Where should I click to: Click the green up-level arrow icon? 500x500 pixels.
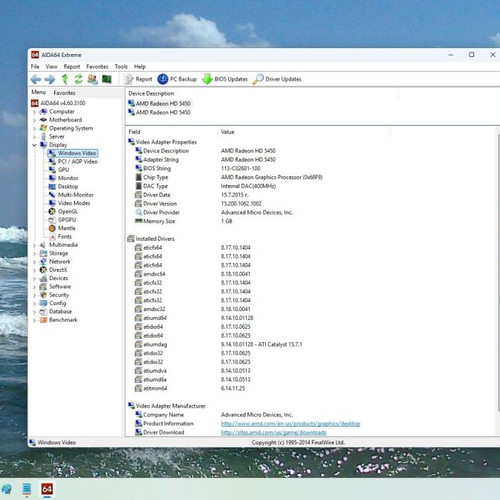pos(65,79)
